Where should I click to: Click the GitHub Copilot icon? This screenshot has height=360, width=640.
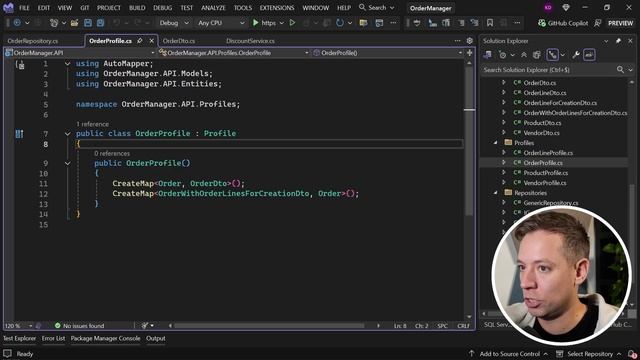pos(542,23)
